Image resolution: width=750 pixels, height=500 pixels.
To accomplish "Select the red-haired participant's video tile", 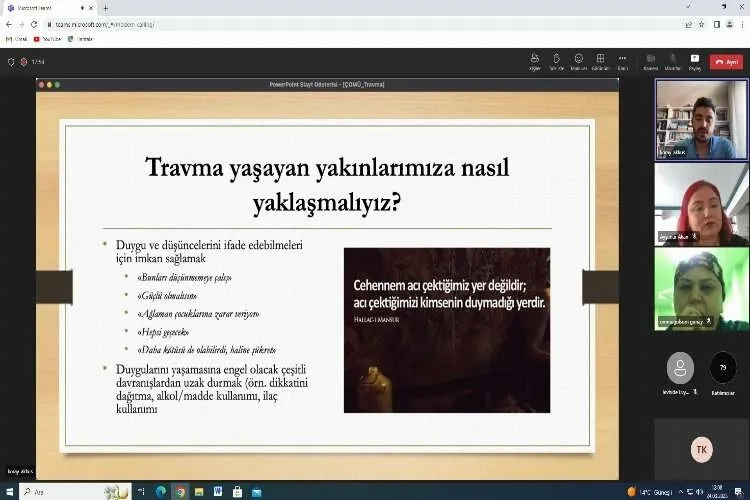I will (x=701, y=204).
